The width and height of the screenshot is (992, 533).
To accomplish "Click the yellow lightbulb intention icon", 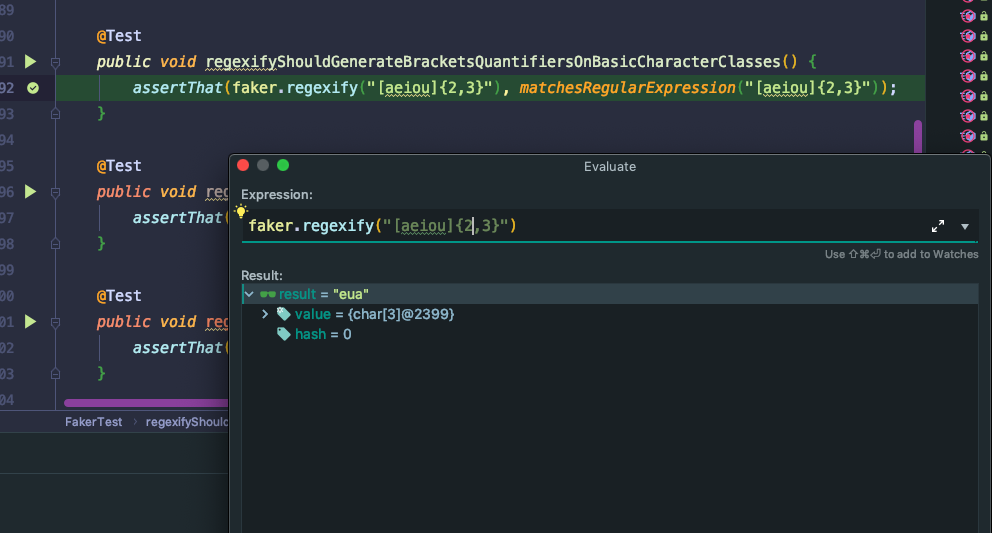I will pos(241,212).
